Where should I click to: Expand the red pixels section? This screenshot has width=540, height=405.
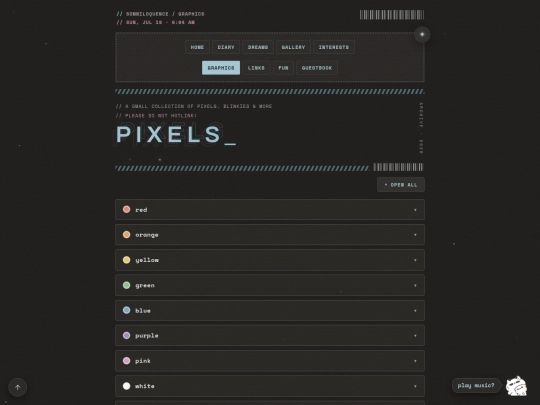click(270, 210)
